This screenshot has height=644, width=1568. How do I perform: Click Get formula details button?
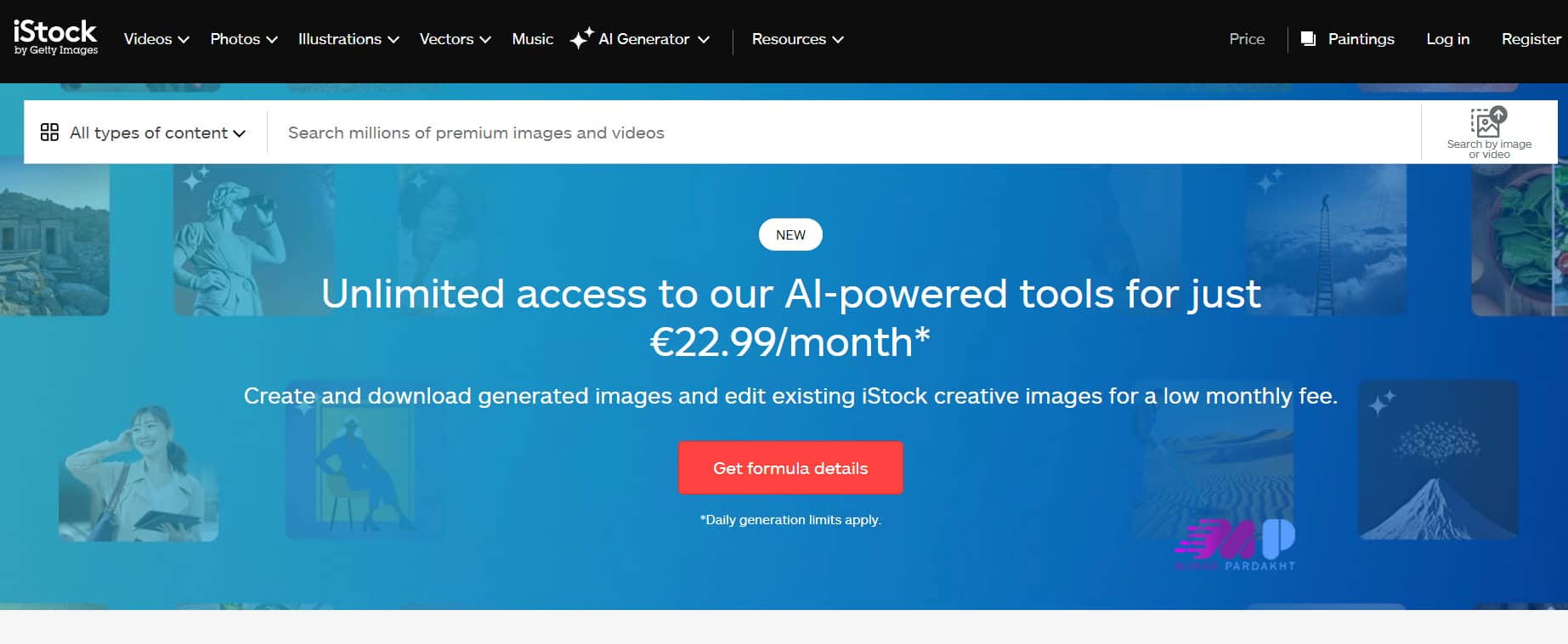(790, 468)
